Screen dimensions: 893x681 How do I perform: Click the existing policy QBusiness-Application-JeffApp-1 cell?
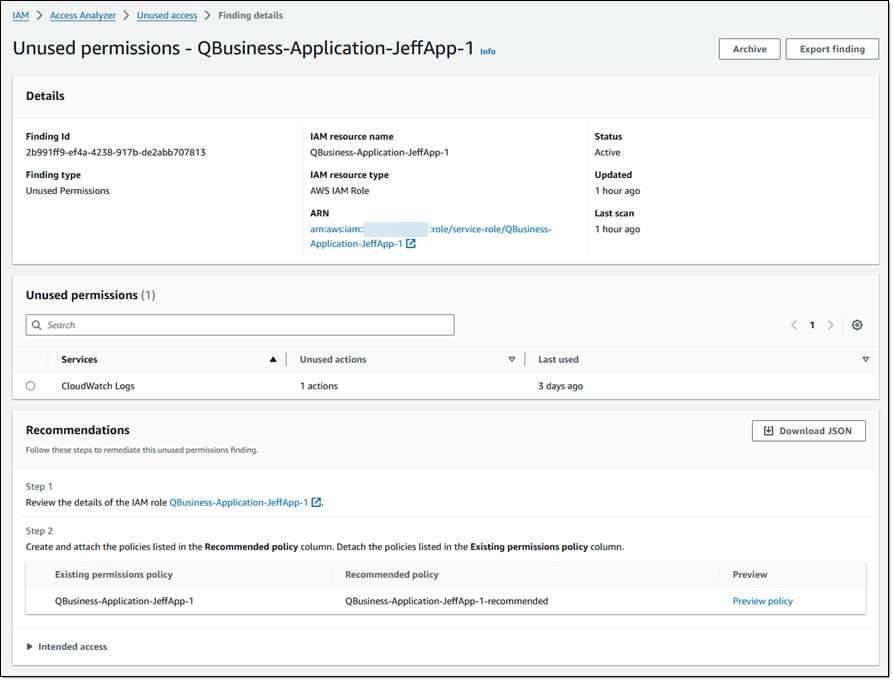click(124, 601)
